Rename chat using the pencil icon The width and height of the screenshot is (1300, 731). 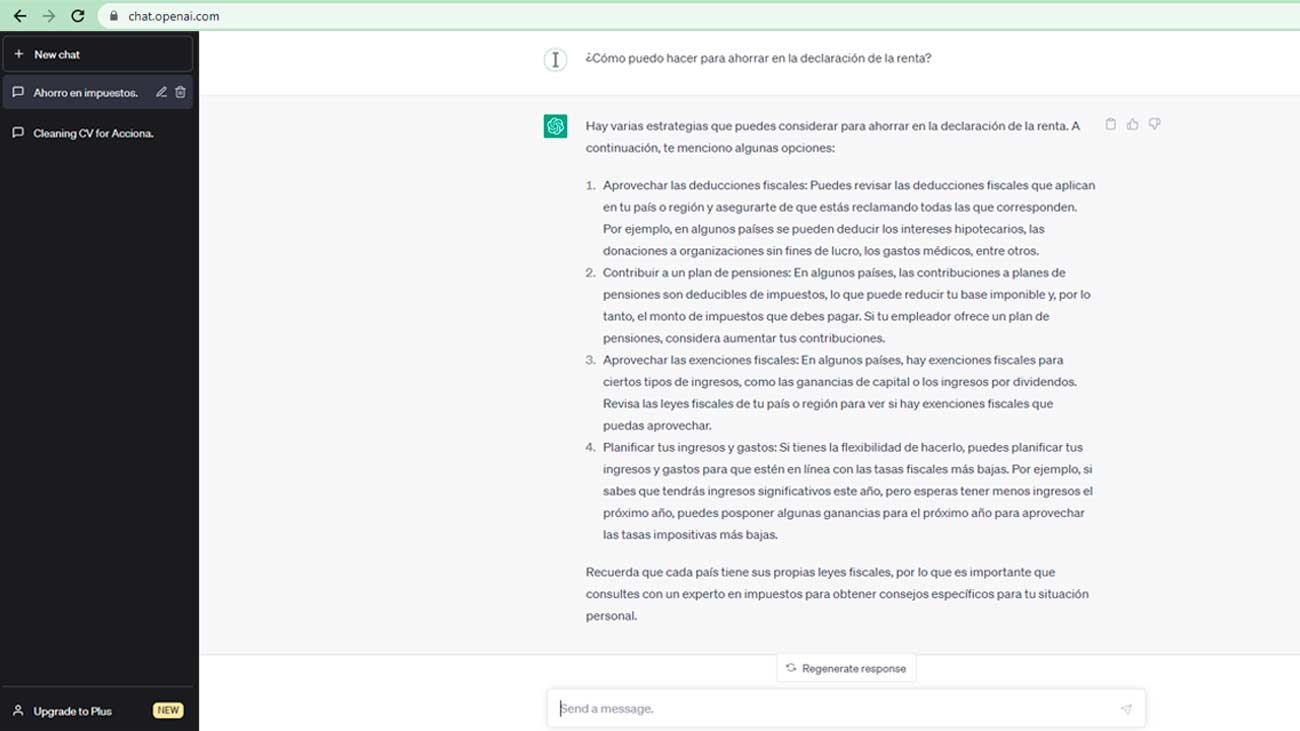[x=161, y=92]
